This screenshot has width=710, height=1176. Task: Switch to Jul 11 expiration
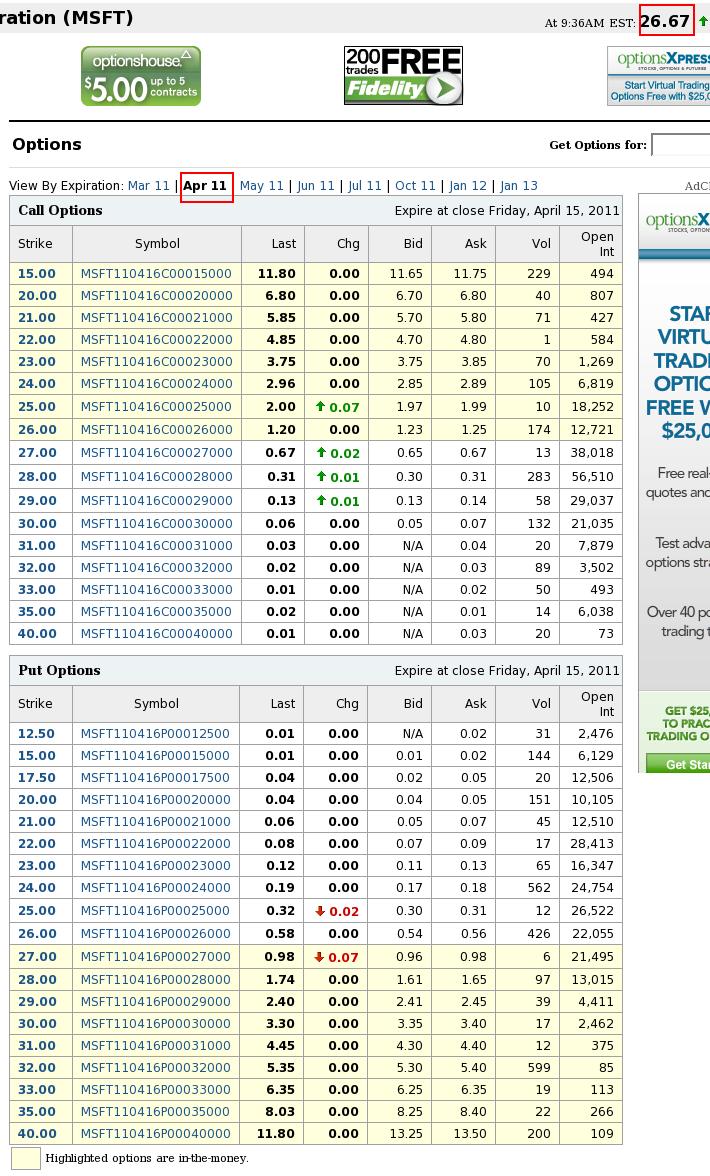(365, 186)
